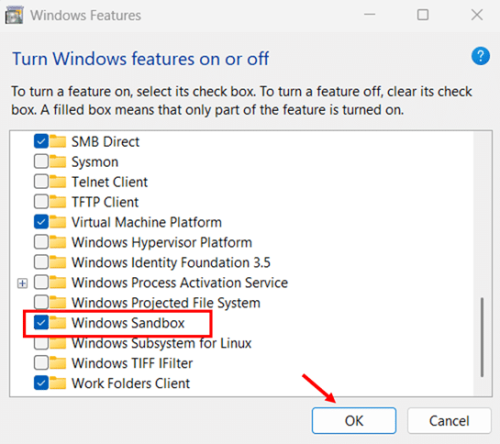Select the TFTP Client label
This screenshot has width=500, height=444.
pyautogui.click(x=105, y=202)
